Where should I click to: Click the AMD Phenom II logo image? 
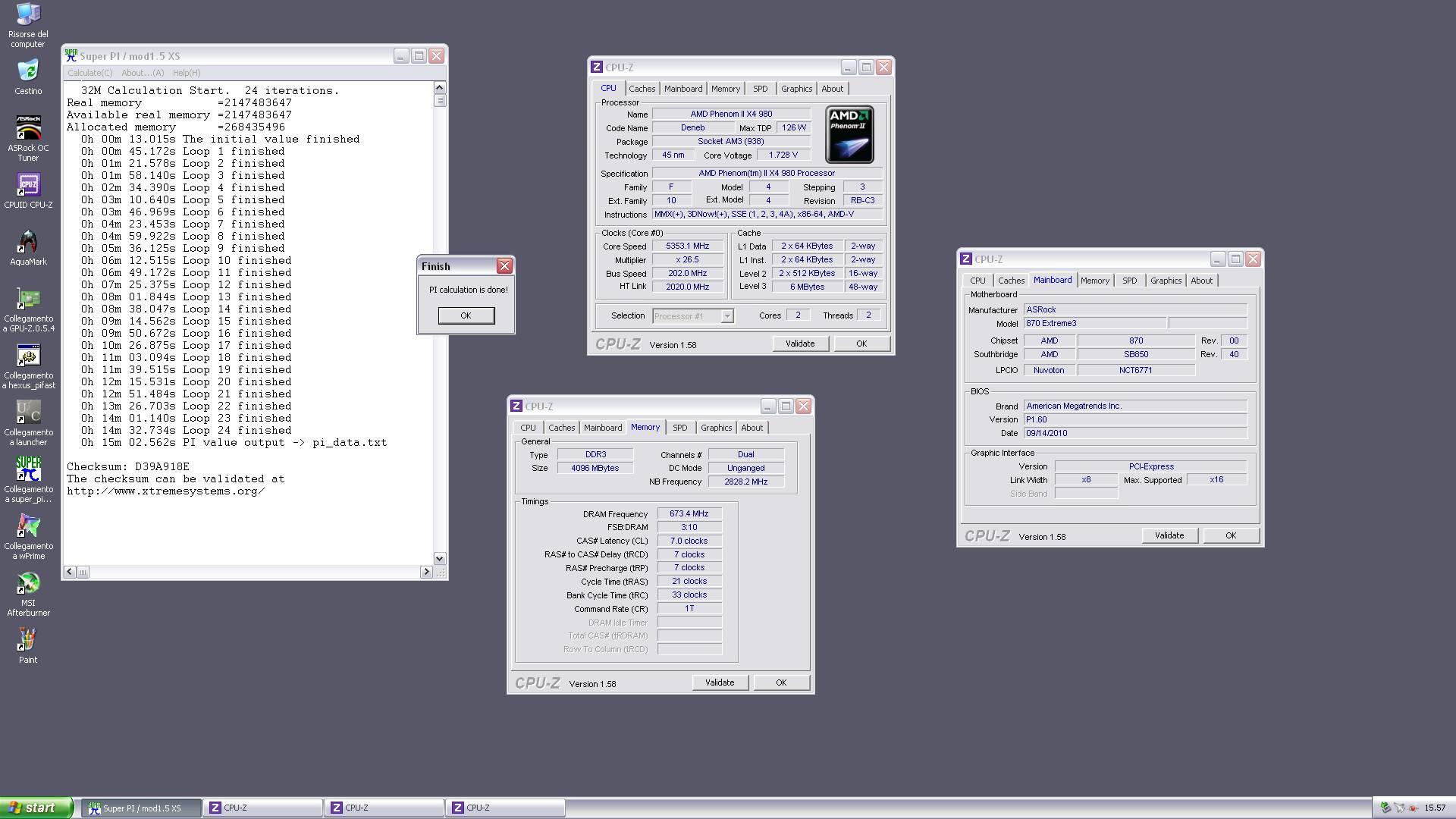pos(849,134)
